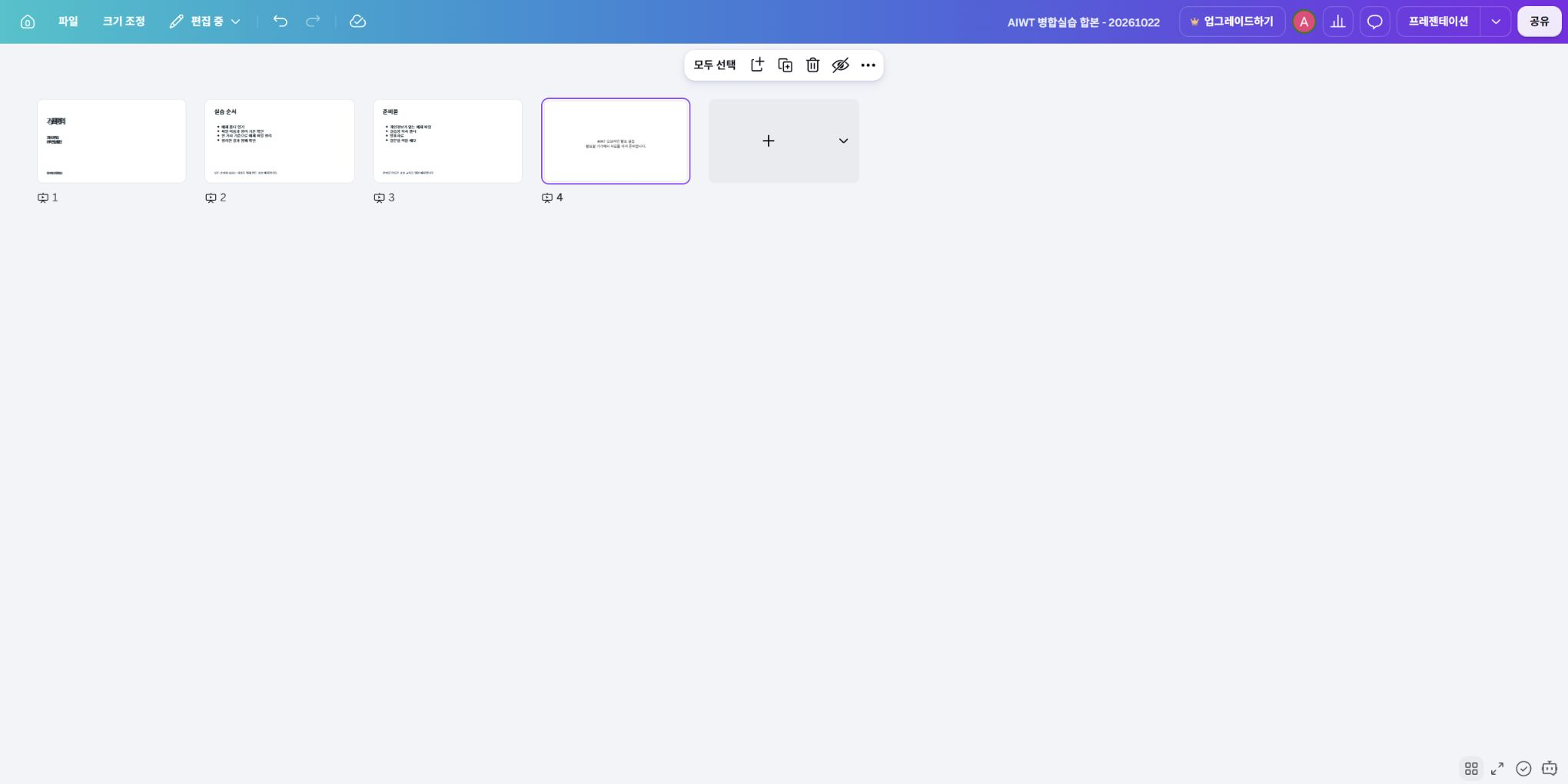
Task: Click the 공유 share button
Action: point(1539,22)
